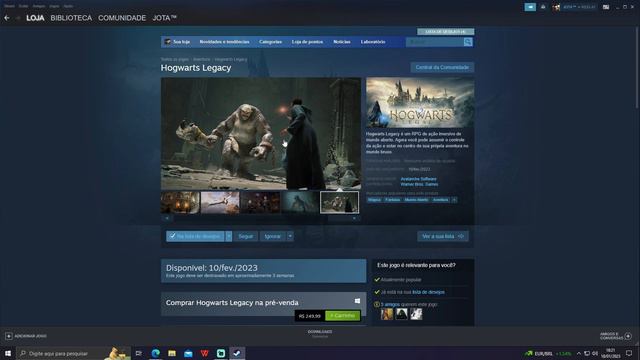Click the Hogwarts Legacy header banner
Screen dimensions: 640x360
coord(420,102)
